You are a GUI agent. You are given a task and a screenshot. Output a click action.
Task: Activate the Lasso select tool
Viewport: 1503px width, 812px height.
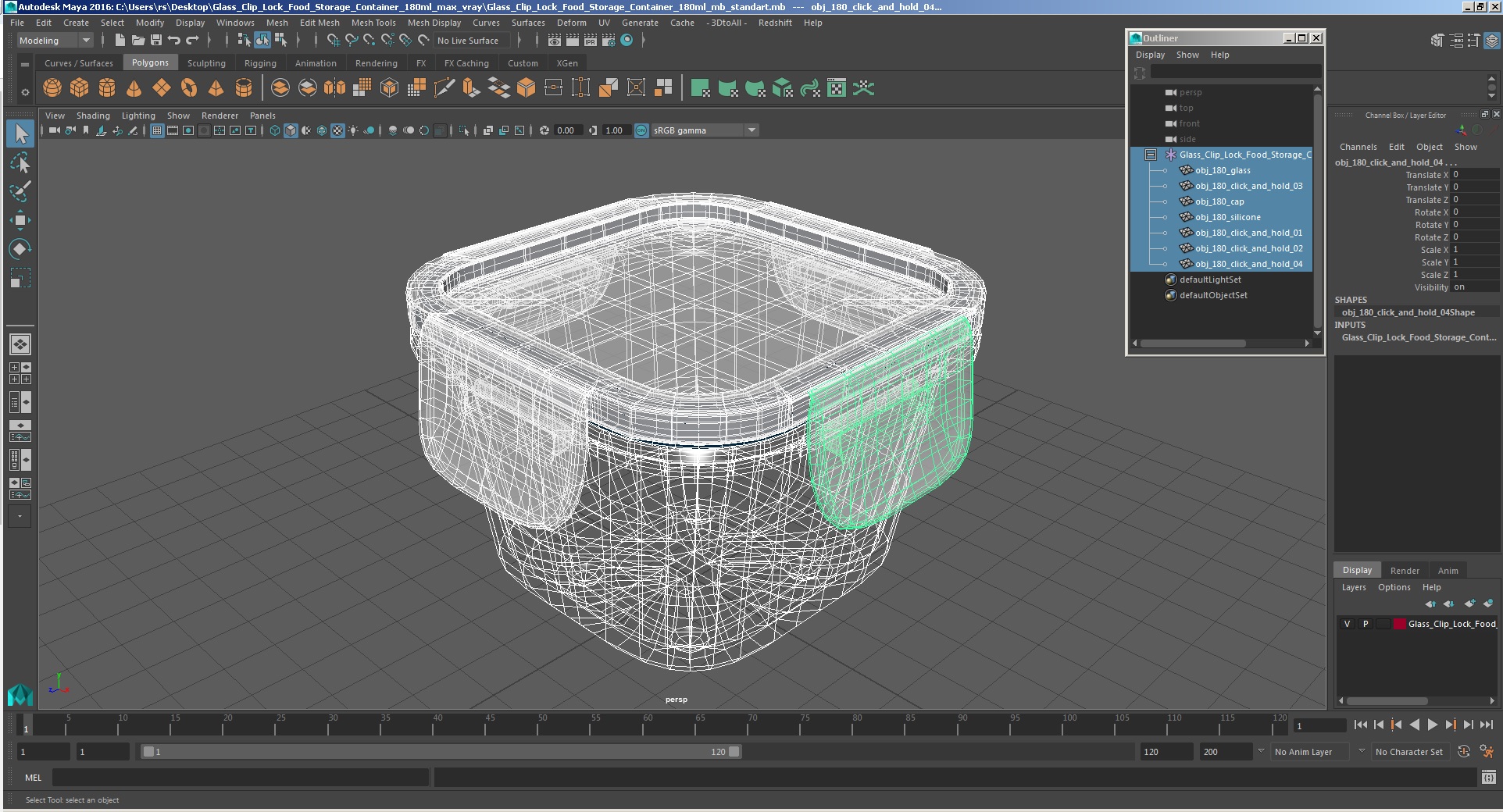[x=20, y=163]
